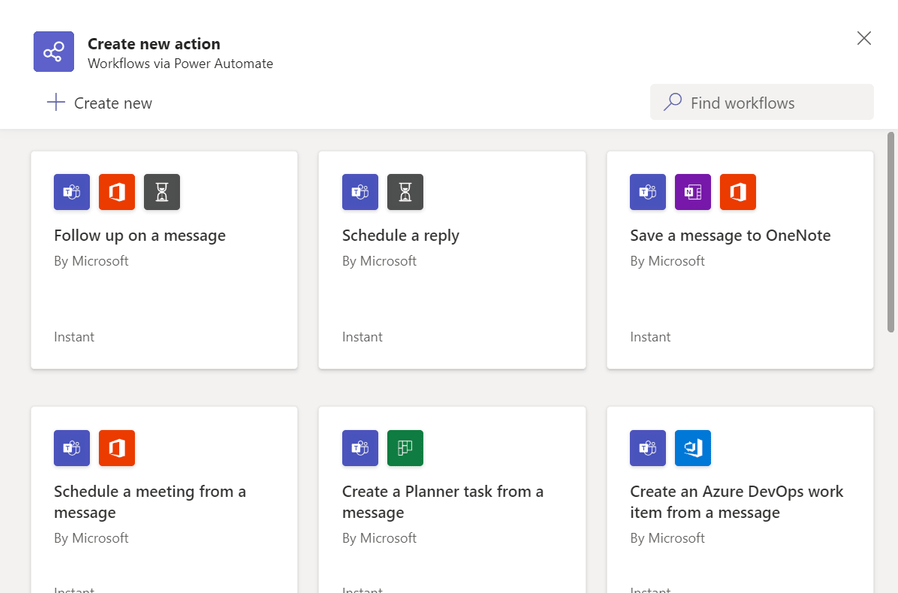The image size is (898, 593).
Task: Click the hourglass icon on Schedule a reply card
Action: point(405,192)
